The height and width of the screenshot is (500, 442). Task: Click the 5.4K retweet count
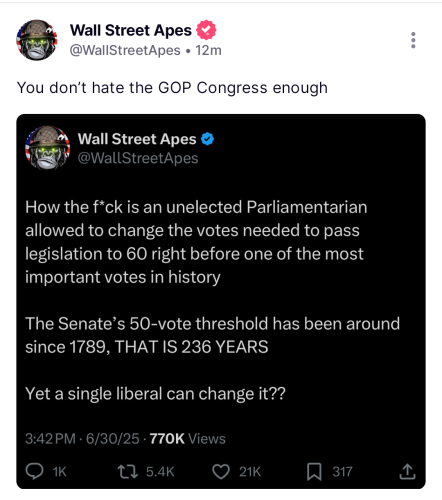point(160,472)
